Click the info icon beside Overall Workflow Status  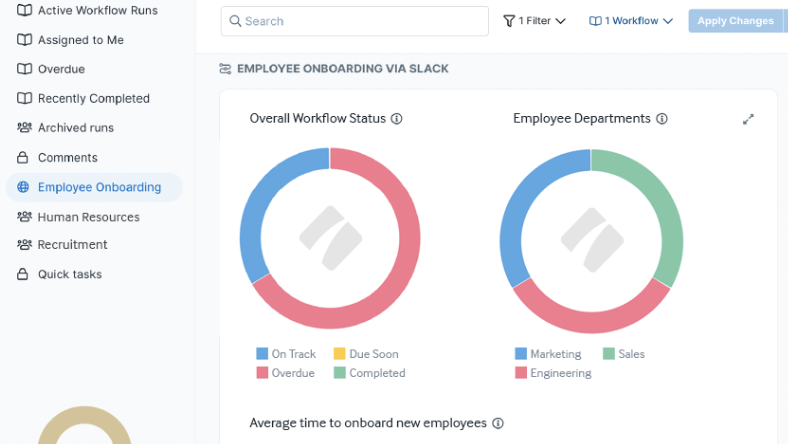click(x=396, y=119)
